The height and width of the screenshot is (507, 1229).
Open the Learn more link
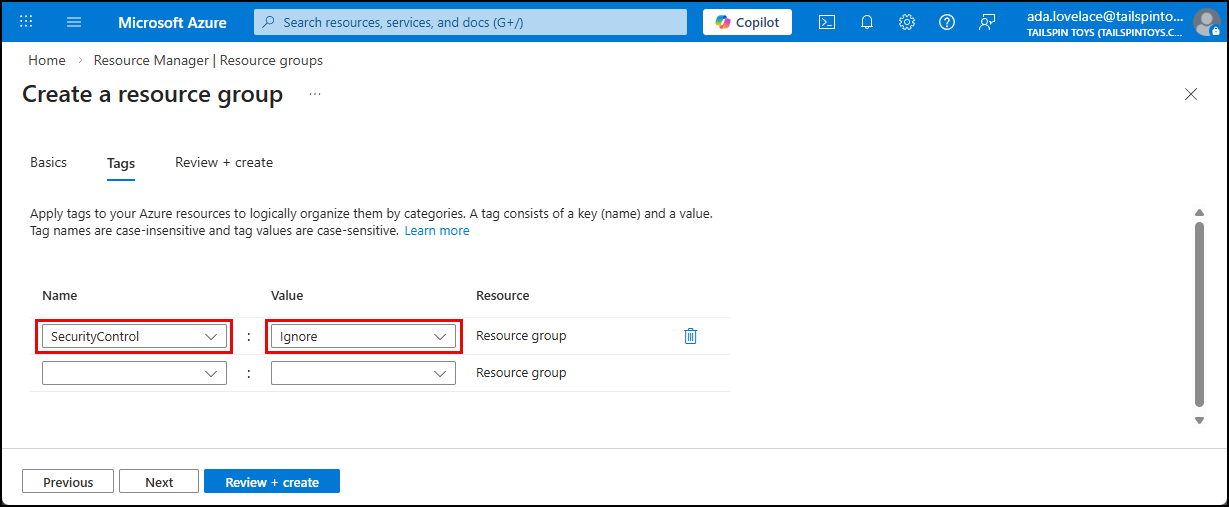(x=437, y=230)
